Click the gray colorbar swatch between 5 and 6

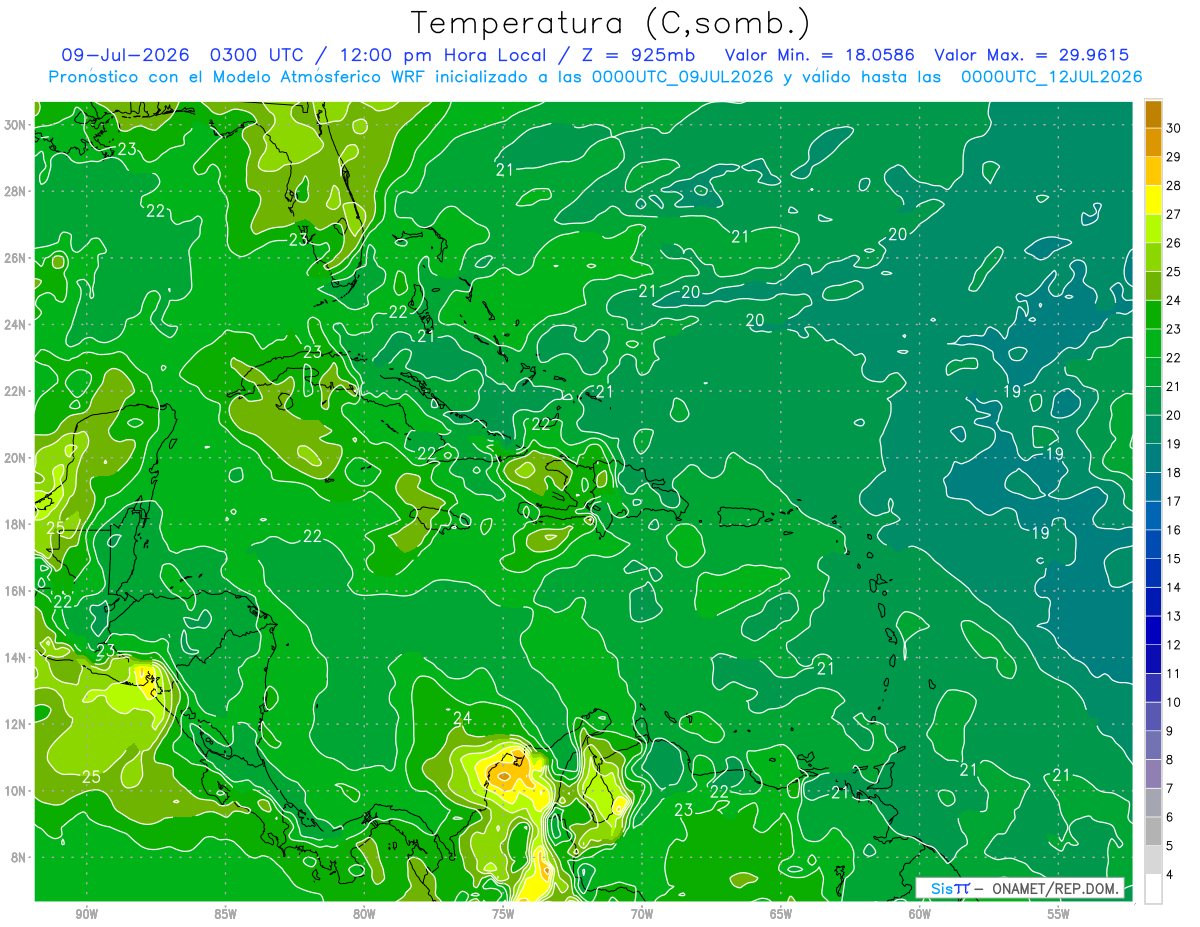(x=1153, y=831)
